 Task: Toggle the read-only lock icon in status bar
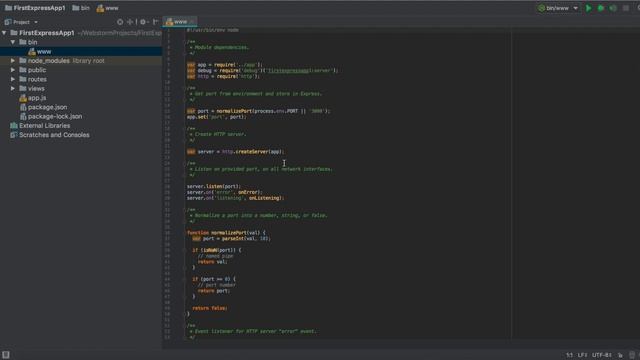pos(620,355)
